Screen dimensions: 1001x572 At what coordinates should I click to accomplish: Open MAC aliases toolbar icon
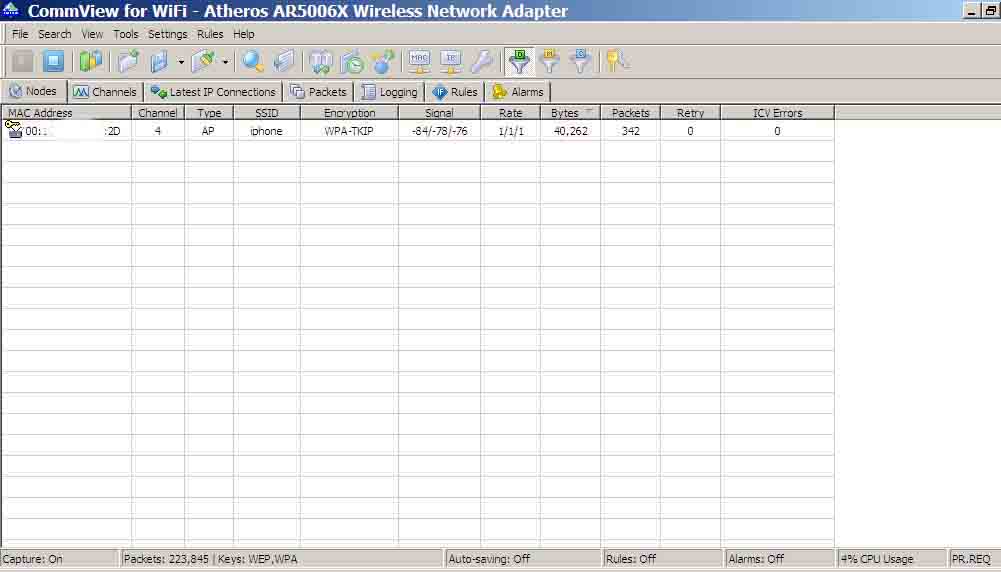coord(419,61)
